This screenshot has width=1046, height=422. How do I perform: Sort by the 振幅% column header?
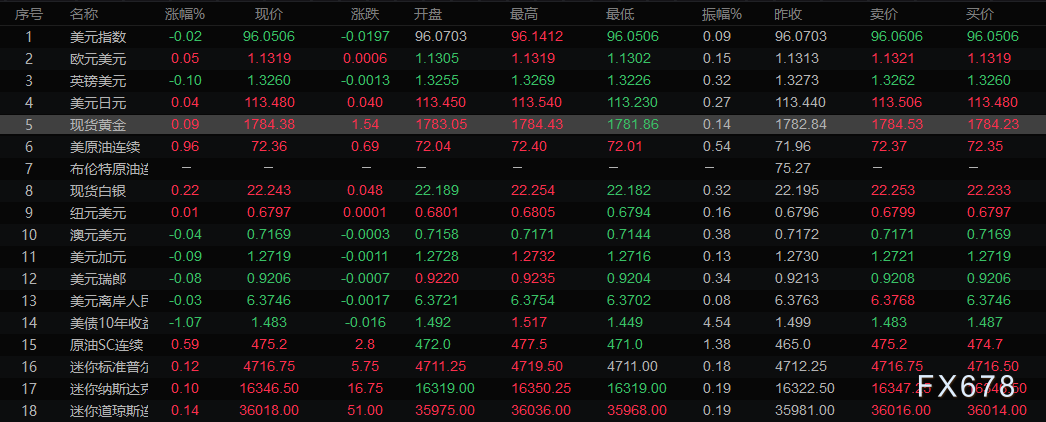pos(721,14)
